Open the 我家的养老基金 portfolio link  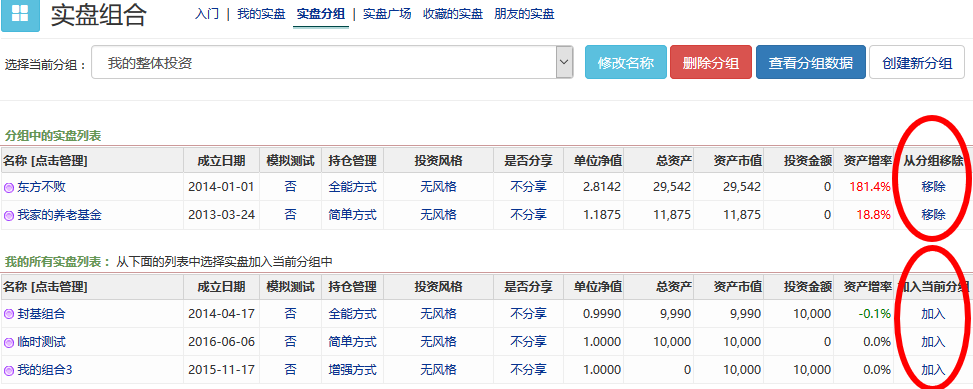pyautogui.click(x=59, y=215)
